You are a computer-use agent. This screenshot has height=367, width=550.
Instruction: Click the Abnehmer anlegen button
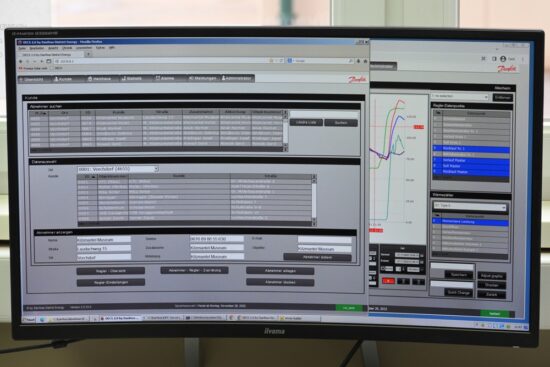[280, 271]
